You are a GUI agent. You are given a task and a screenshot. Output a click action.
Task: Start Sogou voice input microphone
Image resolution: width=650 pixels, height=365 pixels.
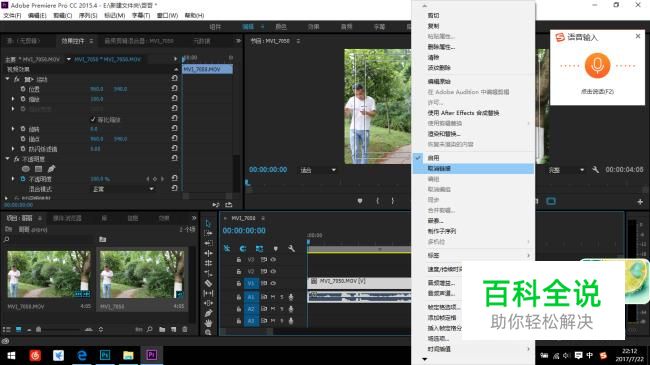(597, 66)
